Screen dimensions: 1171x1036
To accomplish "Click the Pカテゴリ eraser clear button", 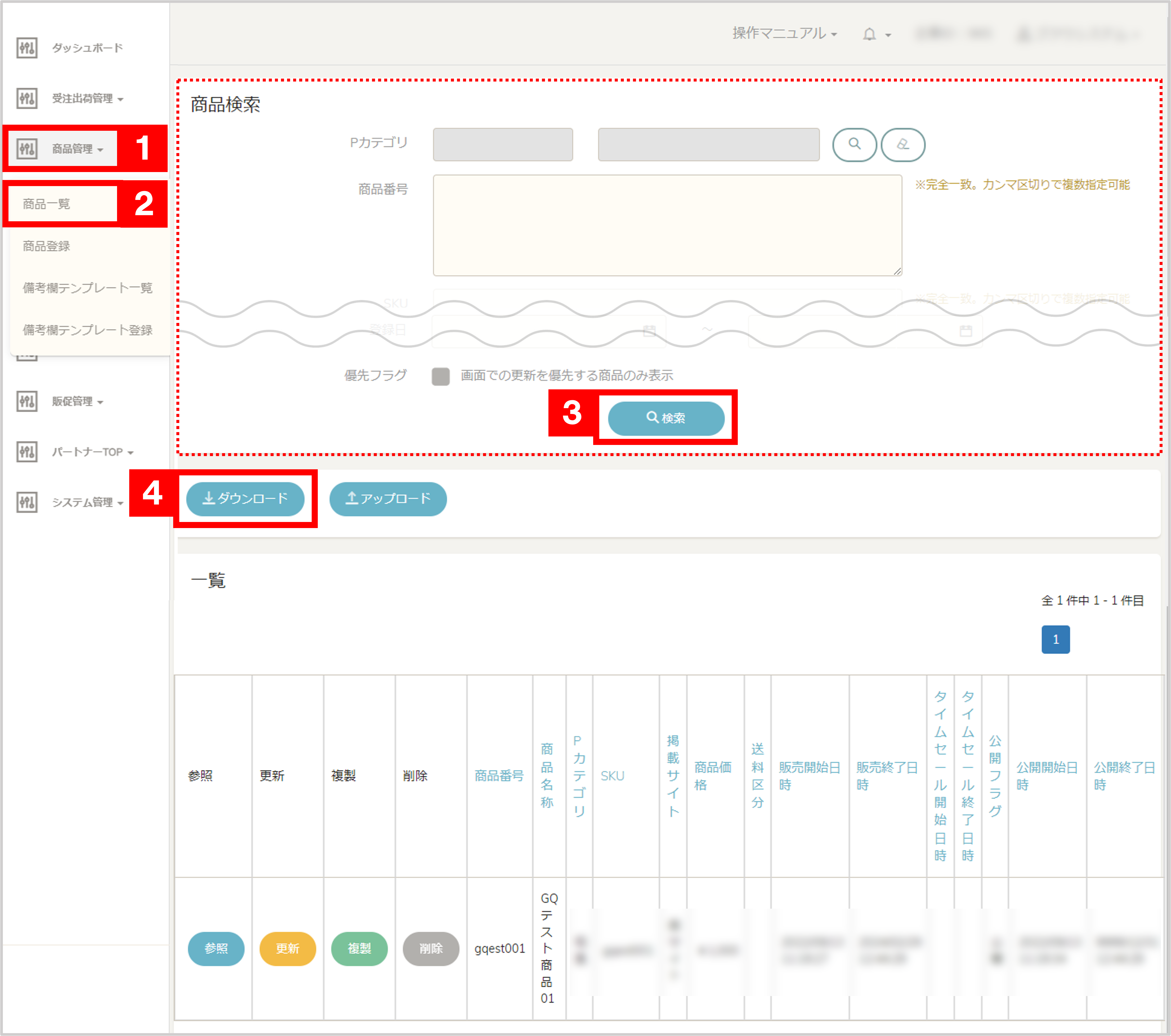I will [x=903, y=144].
